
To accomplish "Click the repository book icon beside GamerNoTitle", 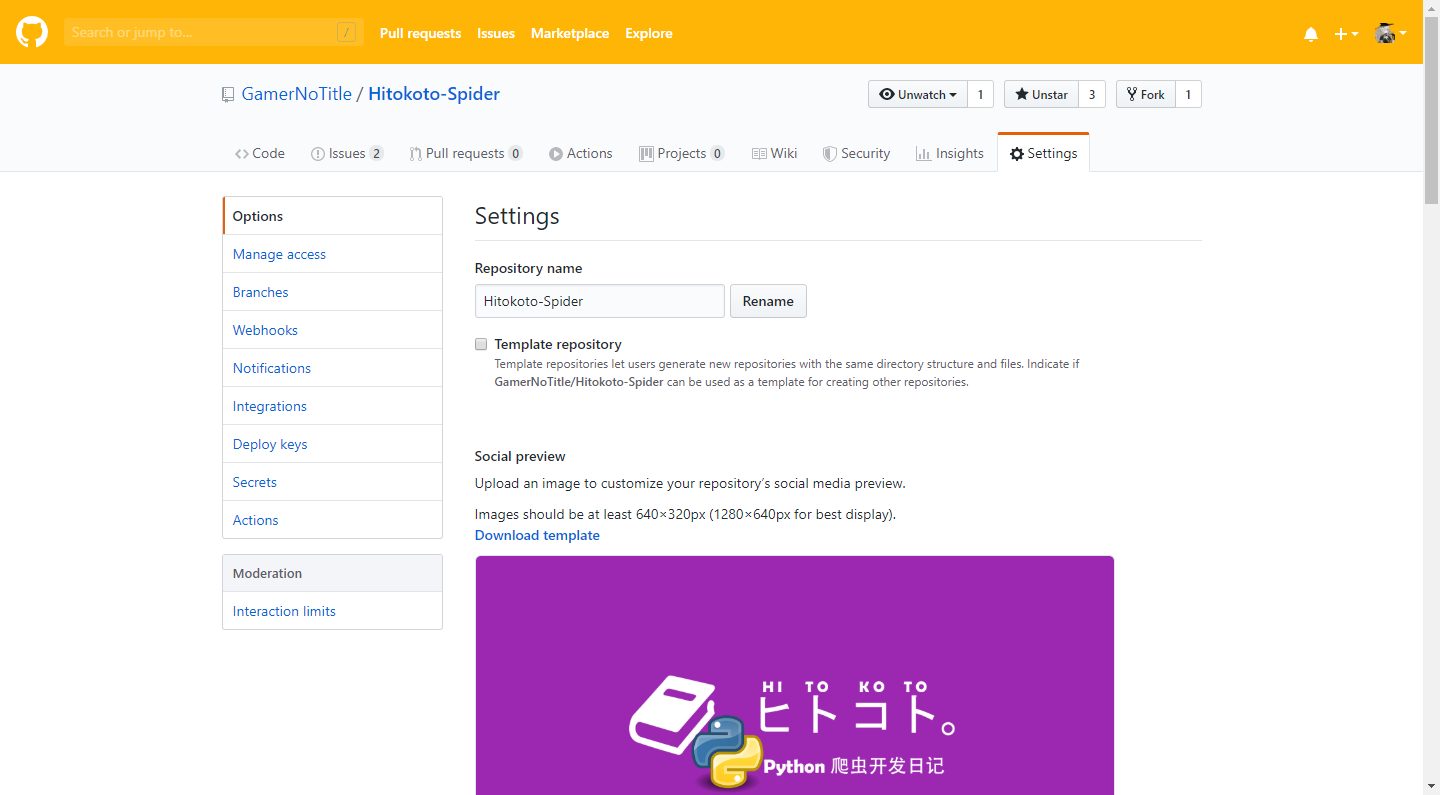I will coord(228,93).
